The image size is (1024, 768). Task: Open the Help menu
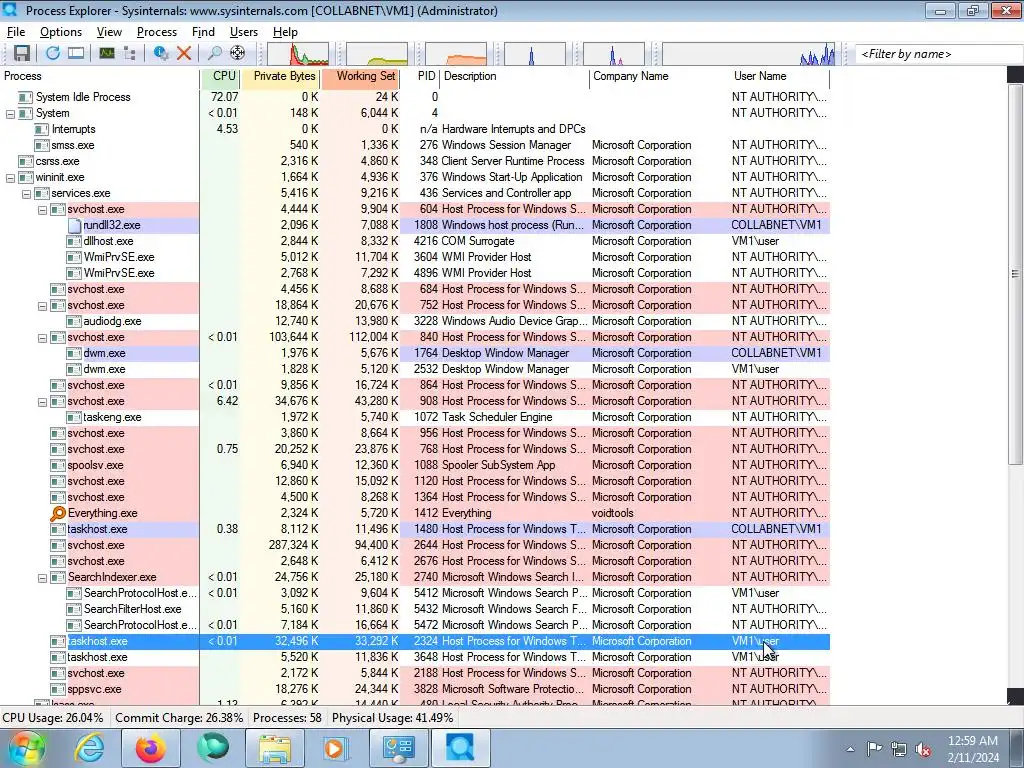click(x=285, y=32)
